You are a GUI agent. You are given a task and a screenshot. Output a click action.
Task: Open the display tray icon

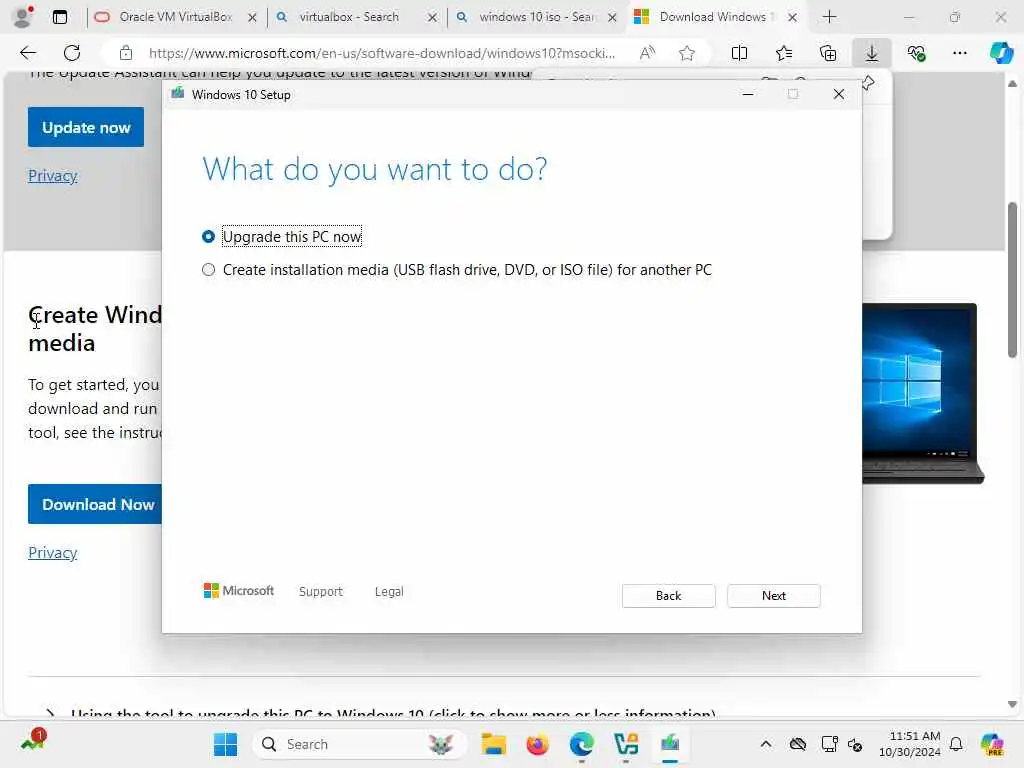pyautogui.click(x=829, y=744)
